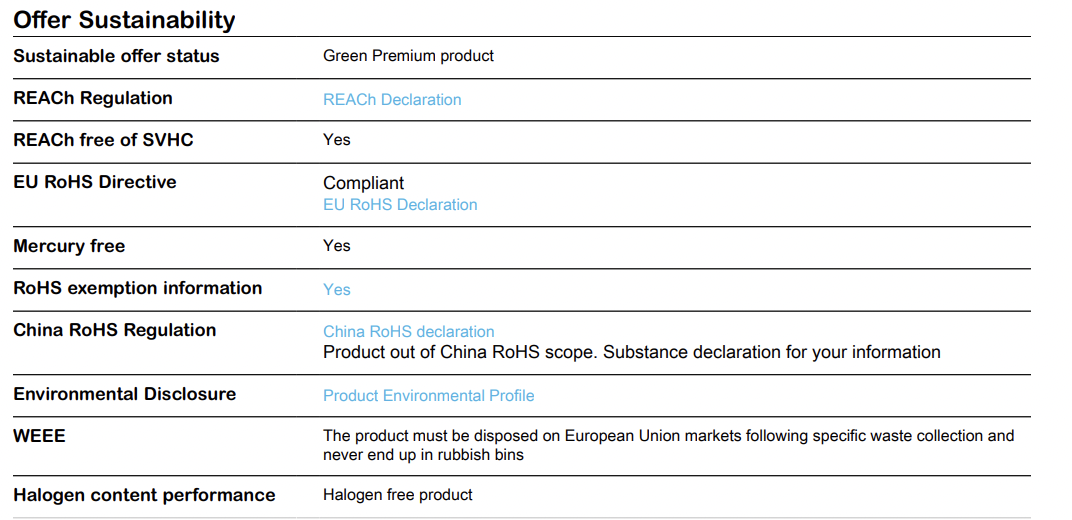Click the RoHS exemption information label

pos(137,288)
